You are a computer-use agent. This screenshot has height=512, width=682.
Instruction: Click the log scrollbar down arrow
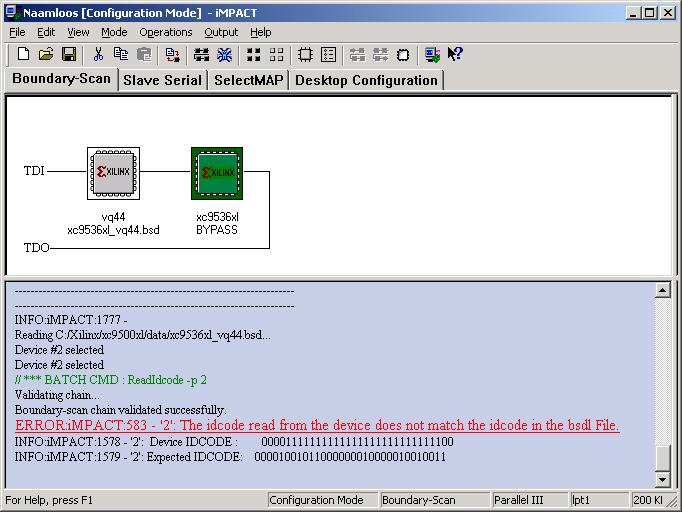tap(662, 480)
